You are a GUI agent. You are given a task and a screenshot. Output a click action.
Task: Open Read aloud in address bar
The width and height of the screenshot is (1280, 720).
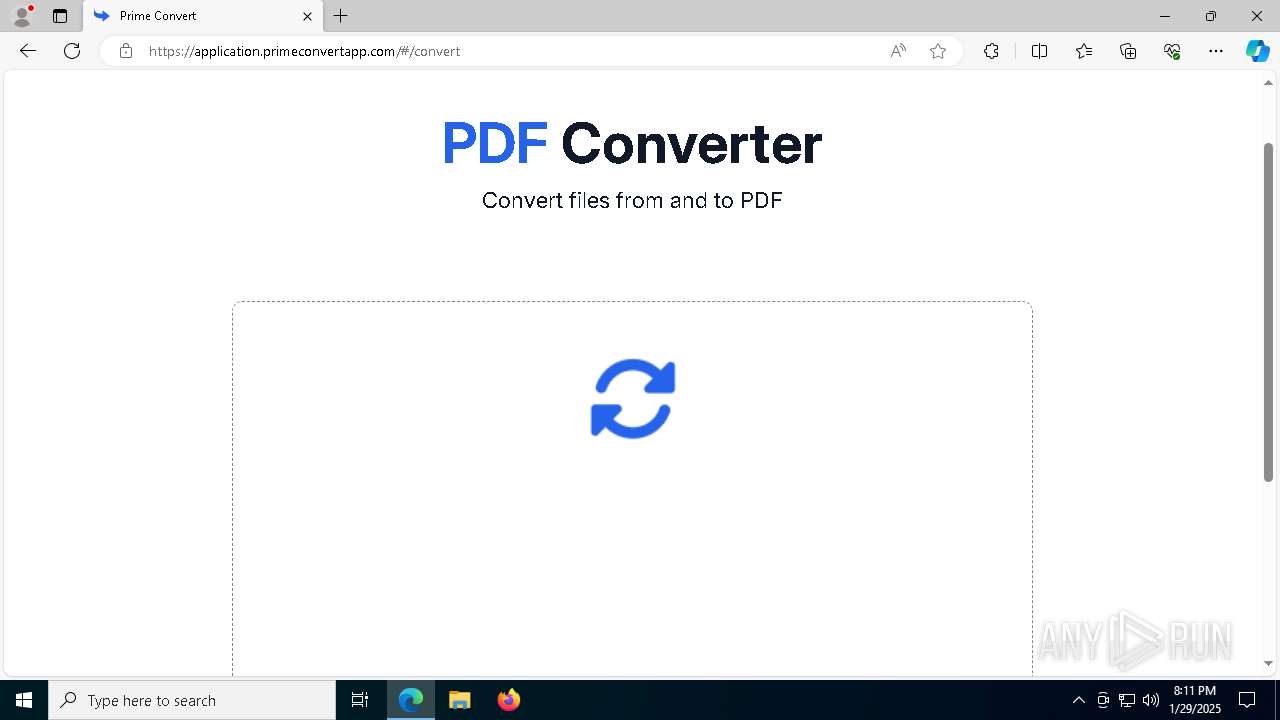point(898,51)
